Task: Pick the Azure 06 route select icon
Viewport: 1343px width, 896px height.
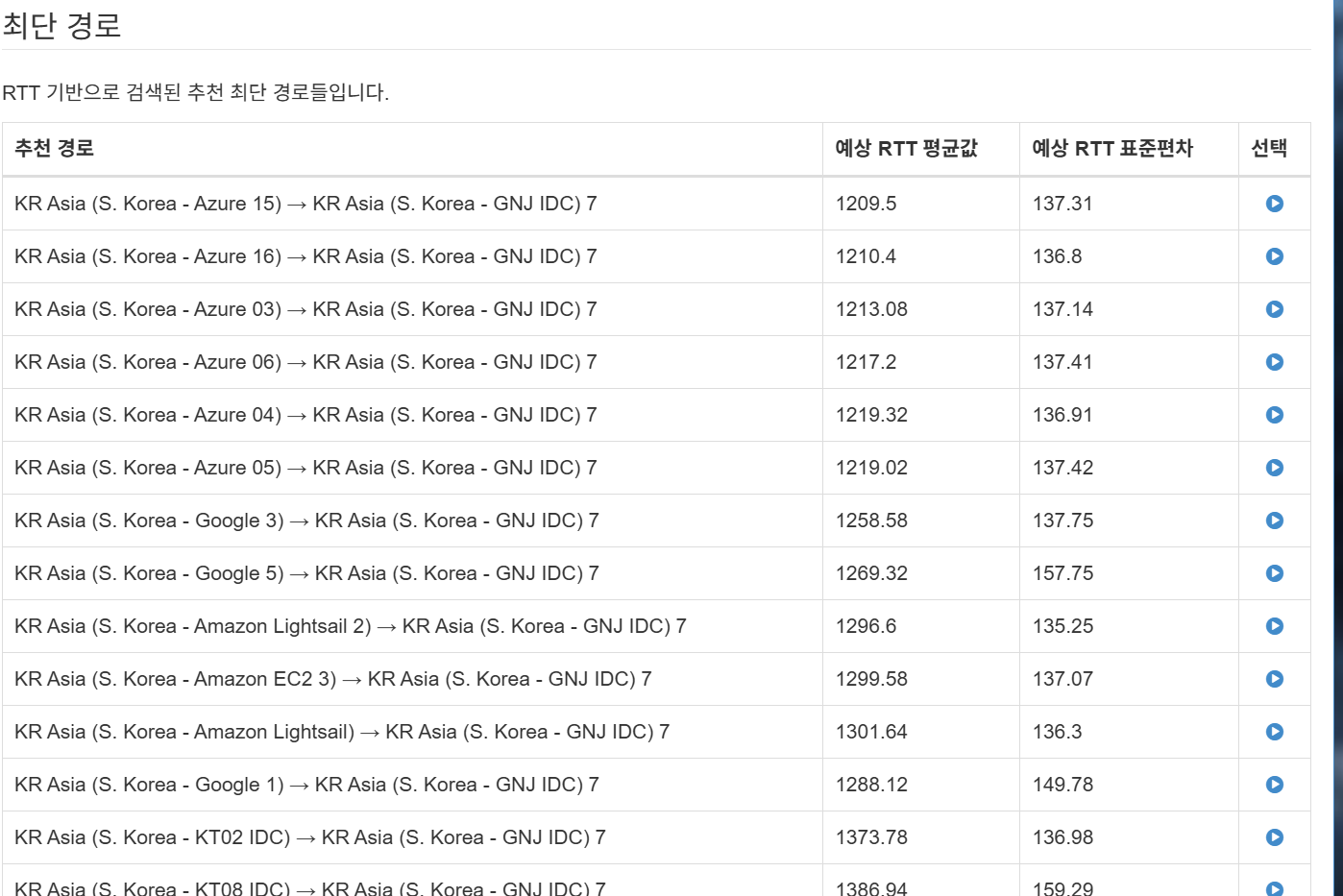Action: [1274, 362]
